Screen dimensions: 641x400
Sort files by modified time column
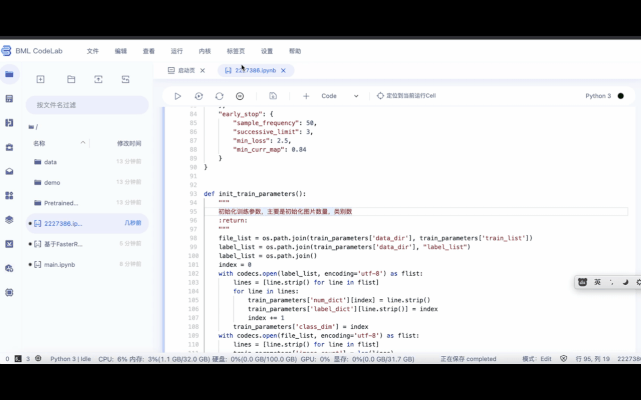coord(129,144)
